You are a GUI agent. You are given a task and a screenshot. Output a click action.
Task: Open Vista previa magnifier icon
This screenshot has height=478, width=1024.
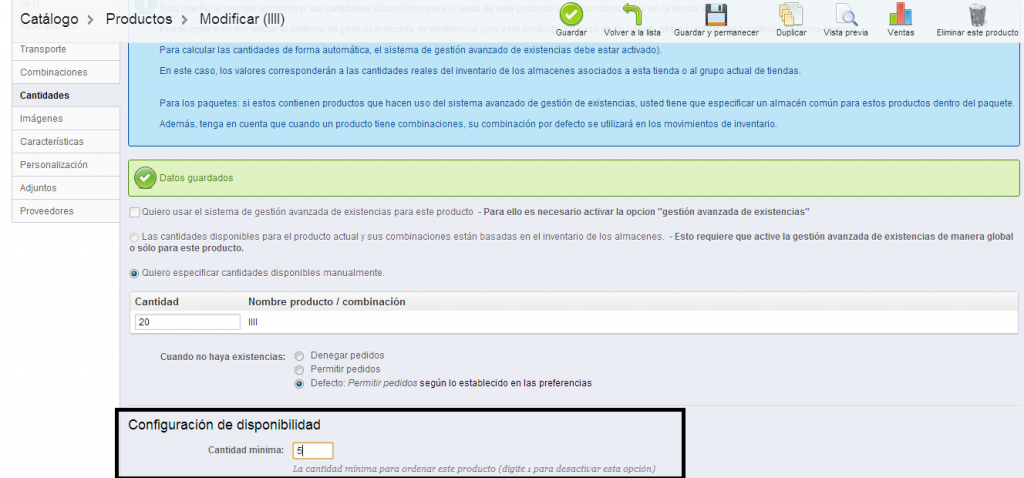click(846, 15)
